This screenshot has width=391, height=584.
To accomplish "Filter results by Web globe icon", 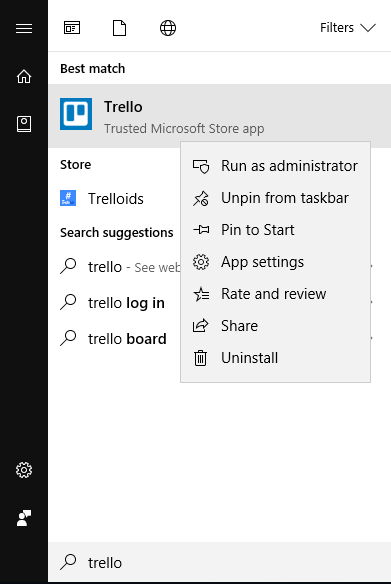I will pyautogui.click(x=168, y=28).
